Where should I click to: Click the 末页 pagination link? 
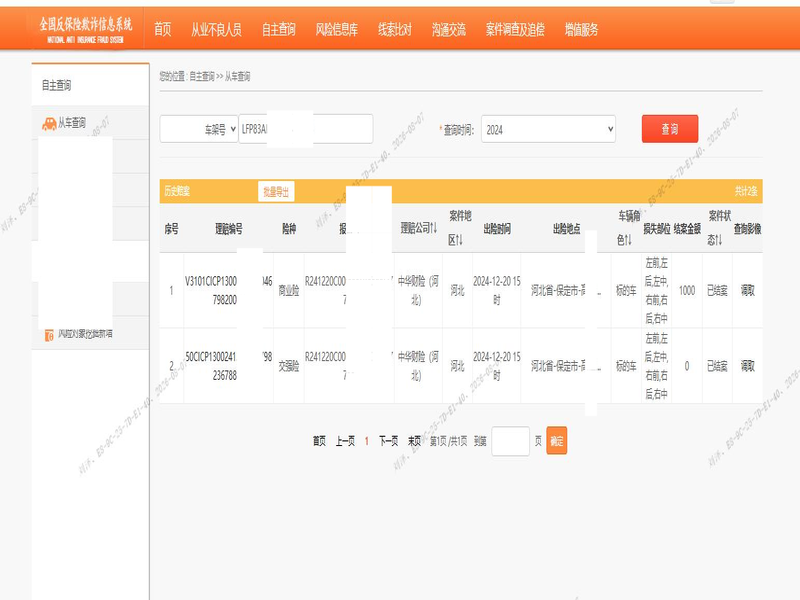(x=414, y=441)
